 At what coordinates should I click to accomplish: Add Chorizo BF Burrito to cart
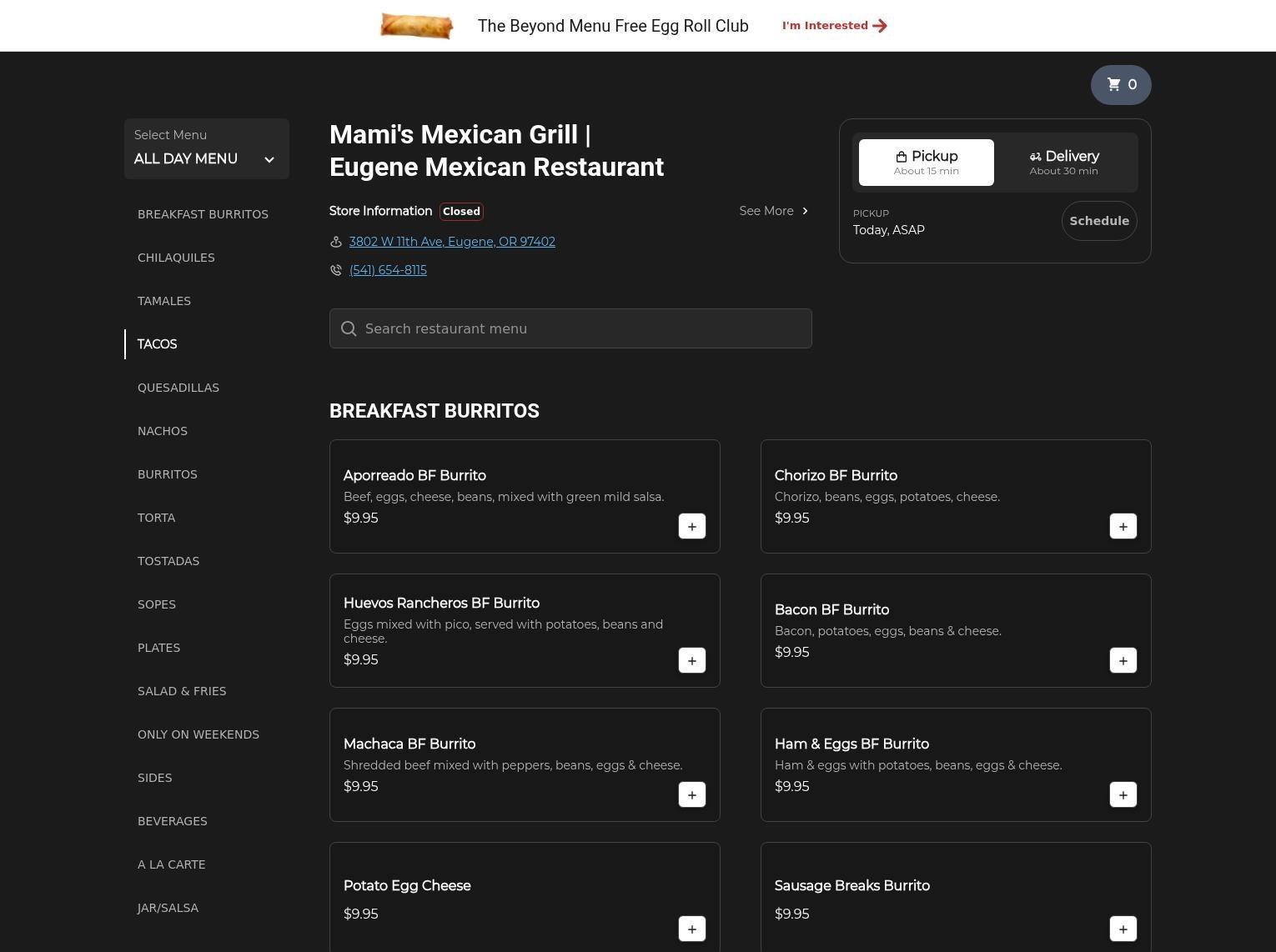[x=1123, y=526]
